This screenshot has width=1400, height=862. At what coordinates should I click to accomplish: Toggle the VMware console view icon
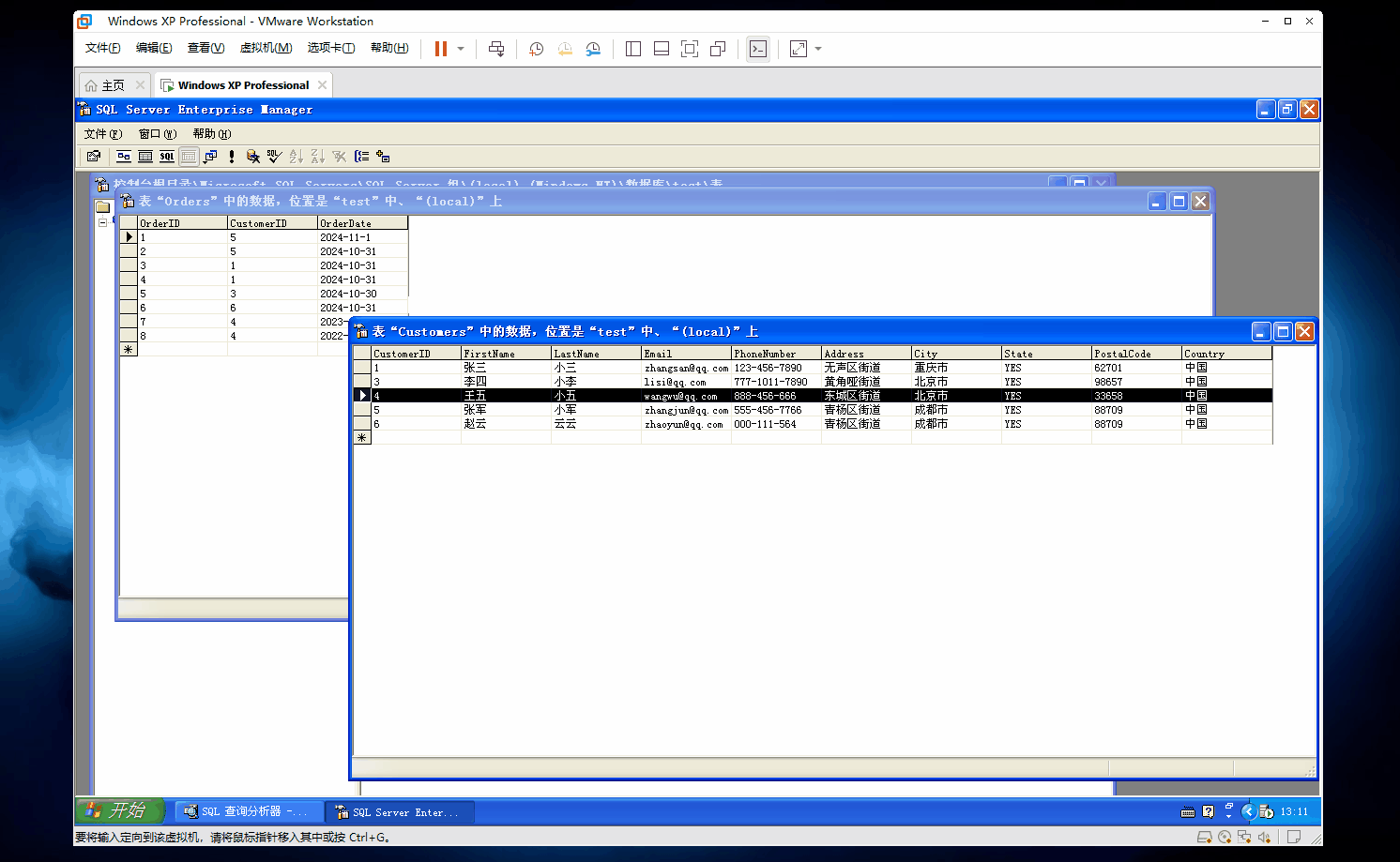tap(758, 49)
